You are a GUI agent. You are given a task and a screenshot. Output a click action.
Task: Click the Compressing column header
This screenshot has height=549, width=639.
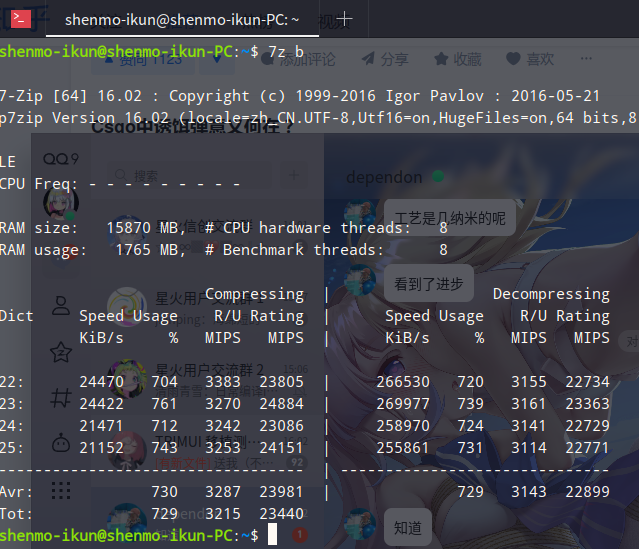pos(254,294)
